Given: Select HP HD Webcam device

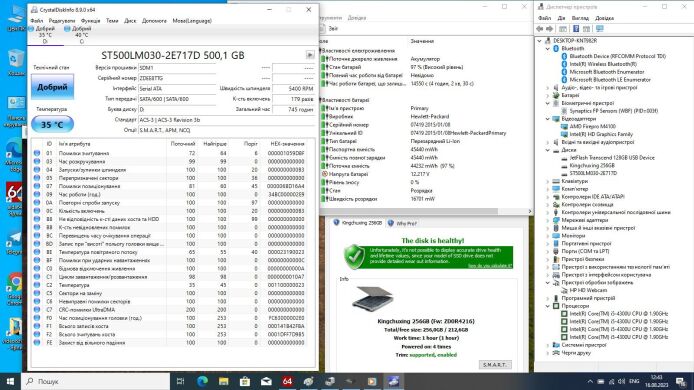Looking at the screenshot, I should (588, 290).
